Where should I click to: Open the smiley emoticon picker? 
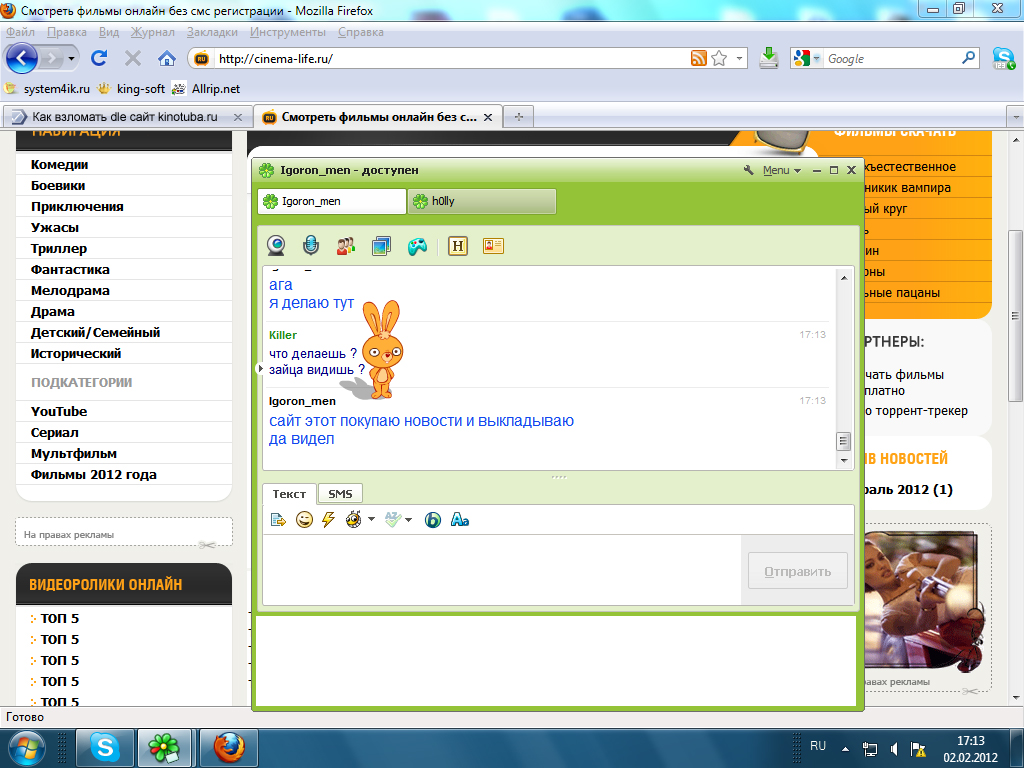304,520
